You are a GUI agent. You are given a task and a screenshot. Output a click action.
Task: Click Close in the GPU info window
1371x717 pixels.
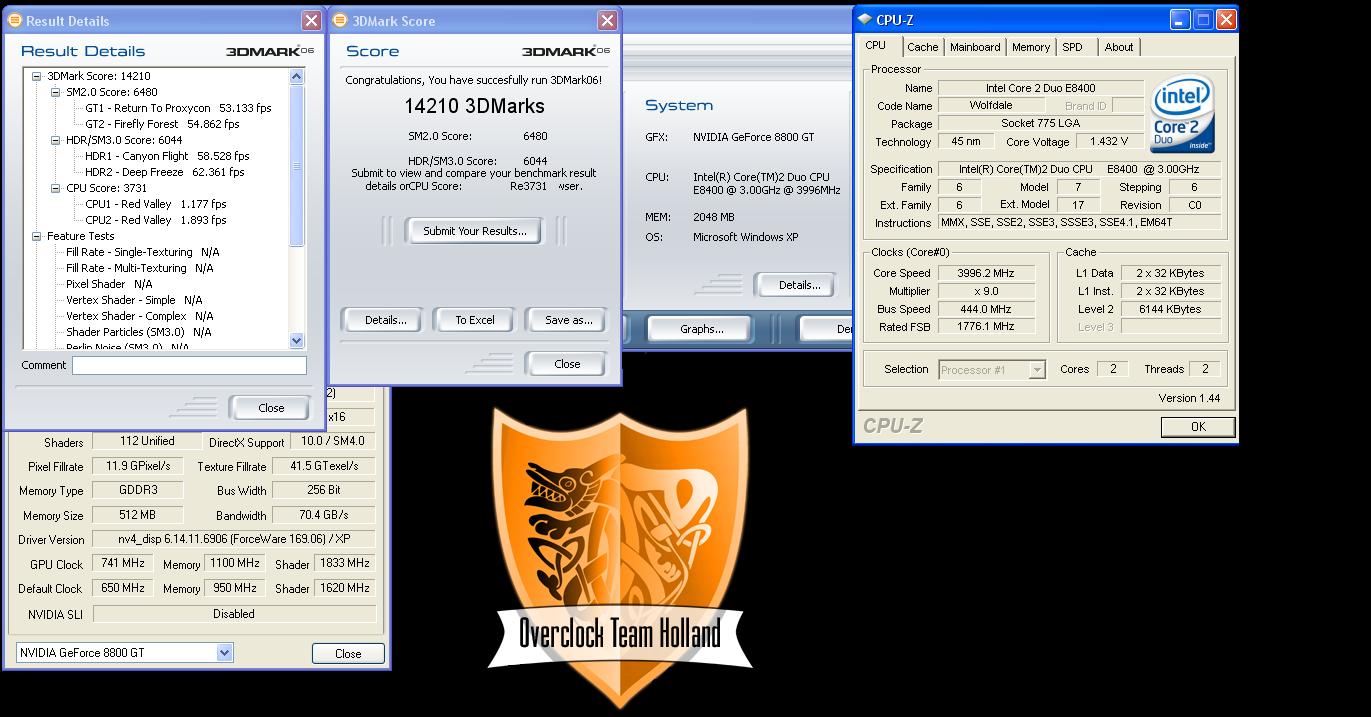click(x=348, y=653)
